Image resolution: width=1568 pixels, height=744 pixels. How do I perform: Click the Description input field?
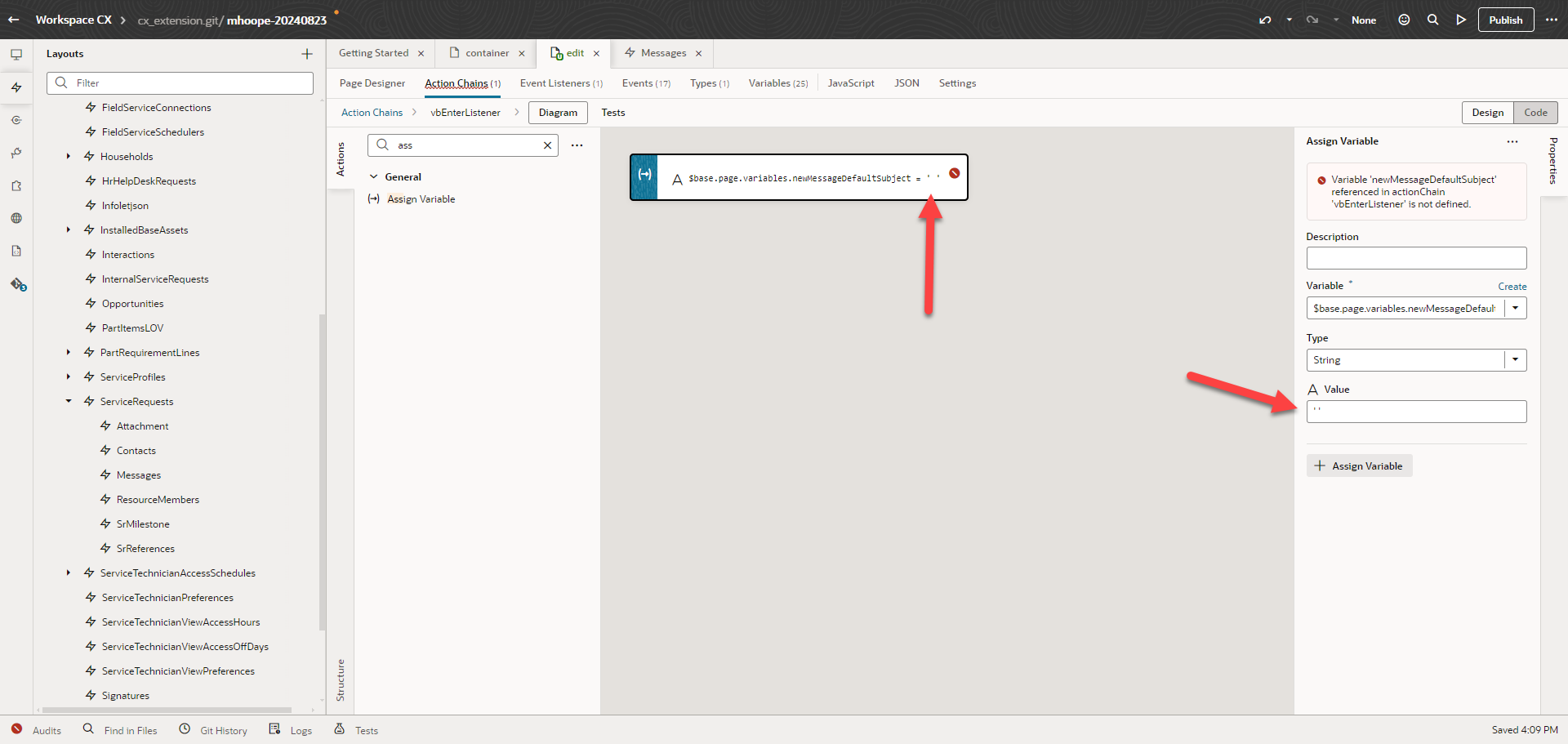click(1416, 258)
